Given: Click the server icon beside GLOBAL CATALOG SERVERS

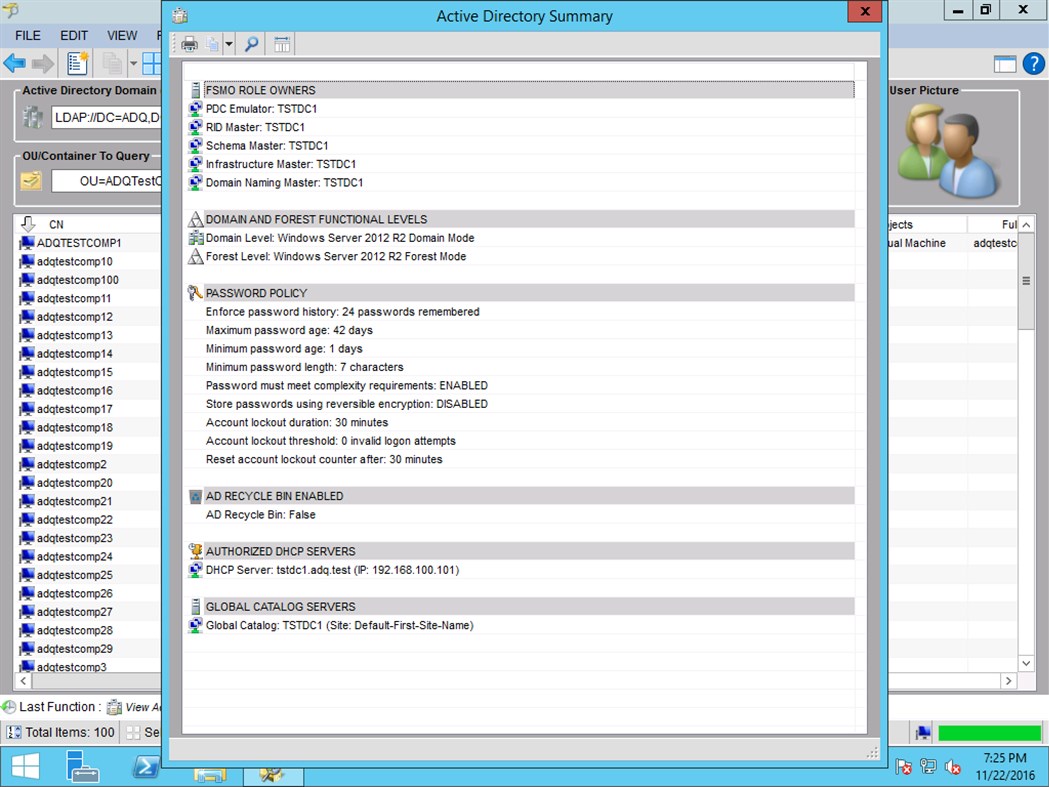Looking at the screenshot, I should [x=195, y=606].
